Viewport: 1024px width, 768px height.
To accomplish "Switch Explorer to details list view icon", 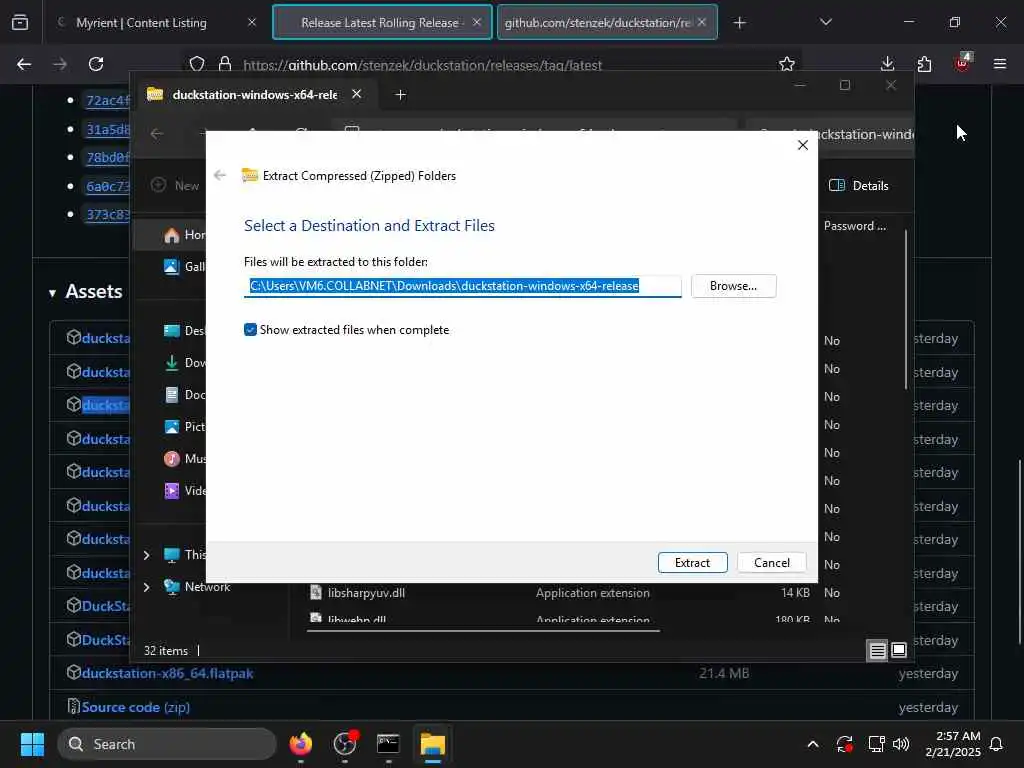I will 877,650.
